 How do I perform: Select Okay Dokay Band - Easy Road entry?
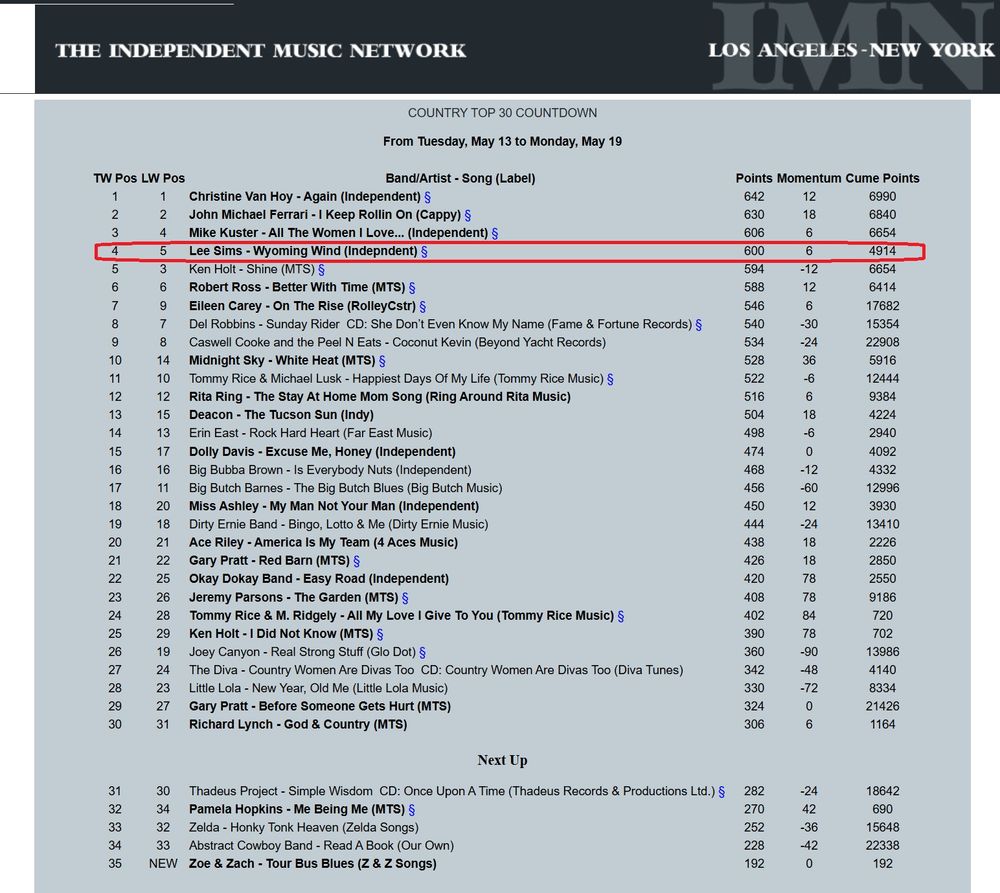(319, 579)
